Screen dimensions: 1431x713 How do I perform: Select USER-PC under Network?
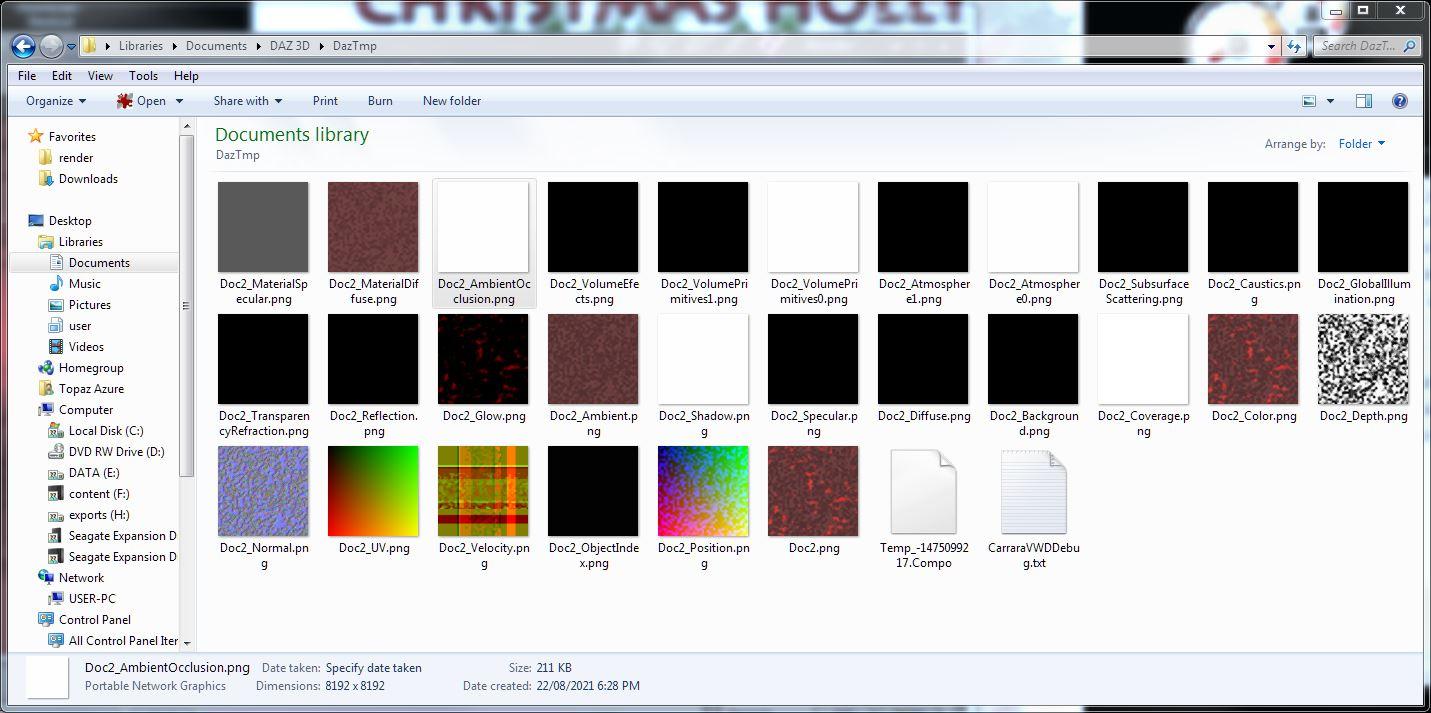coord(92,599)
